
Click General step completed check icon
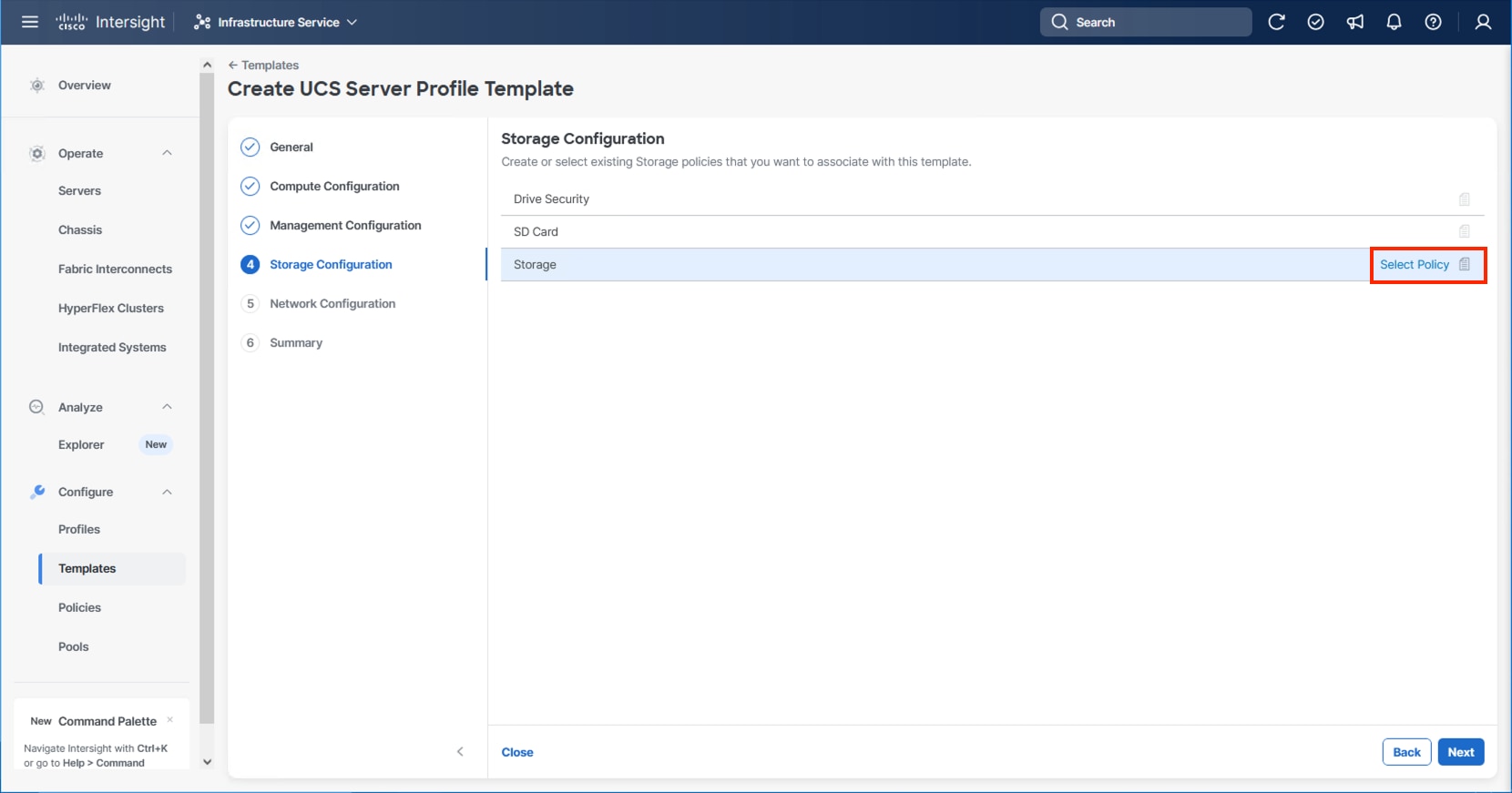[250, 147]
